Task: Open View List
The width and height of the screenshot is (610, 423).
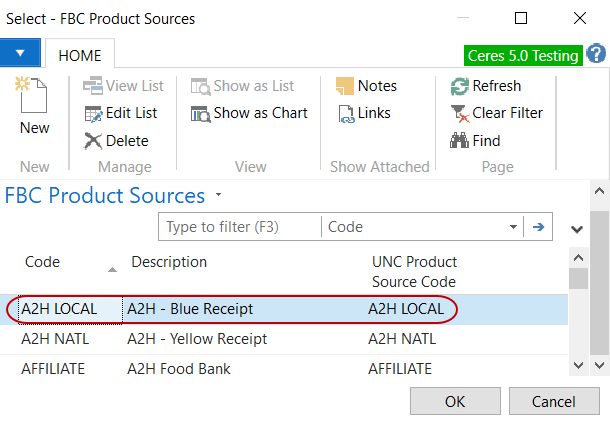Action: coord(124,86)
